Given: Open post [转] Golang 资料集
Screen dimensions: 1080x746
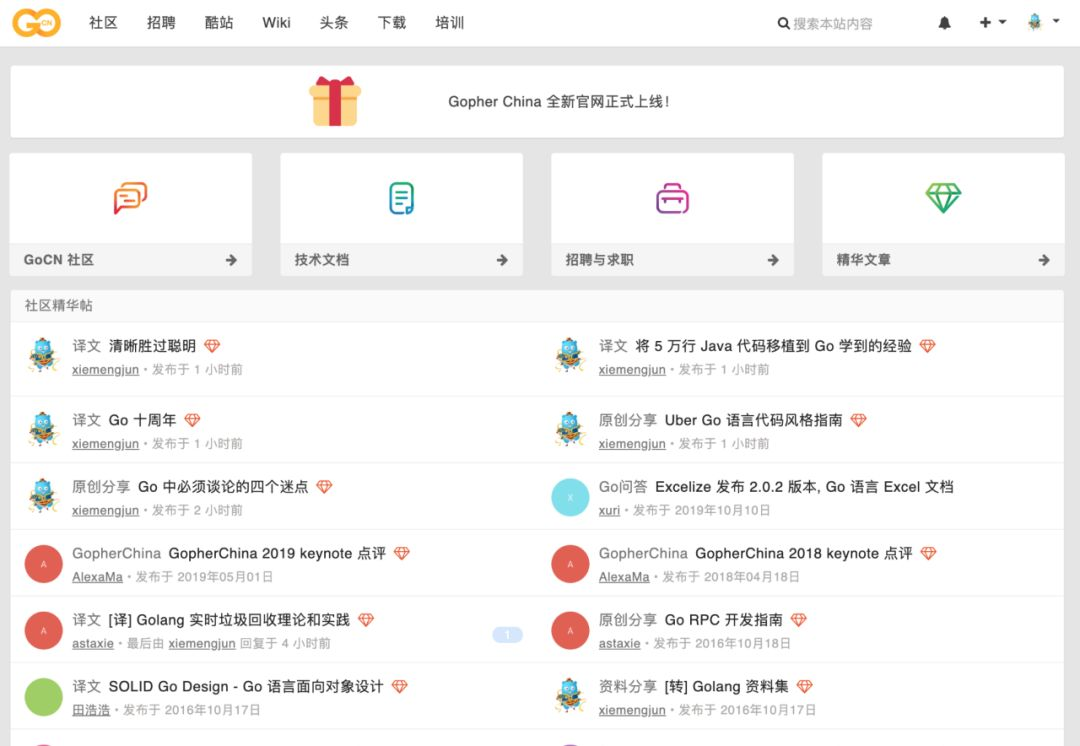Looking at the screenshot, I should click(726, 687).
